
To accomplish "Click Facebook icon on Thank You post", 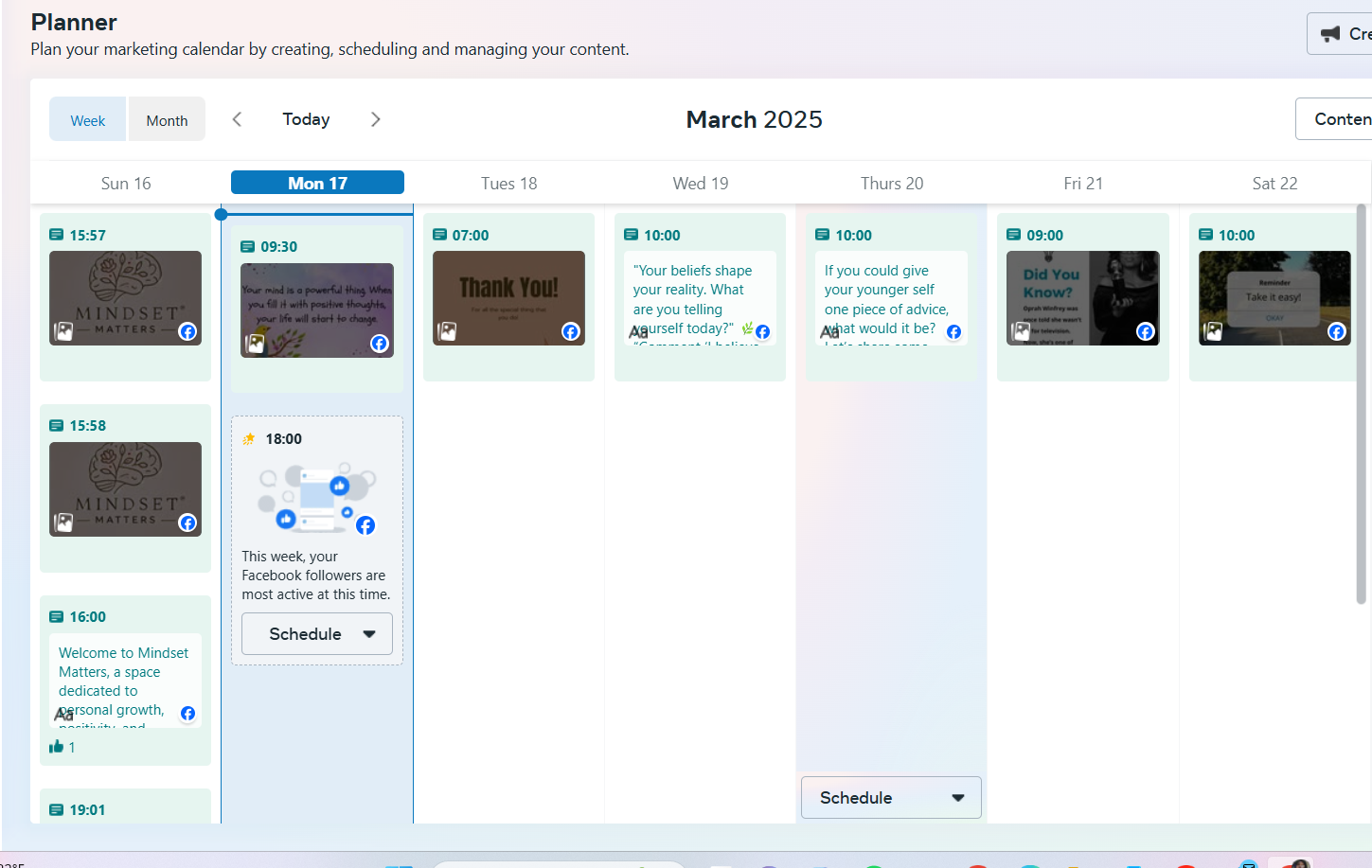I will (570, 331).
